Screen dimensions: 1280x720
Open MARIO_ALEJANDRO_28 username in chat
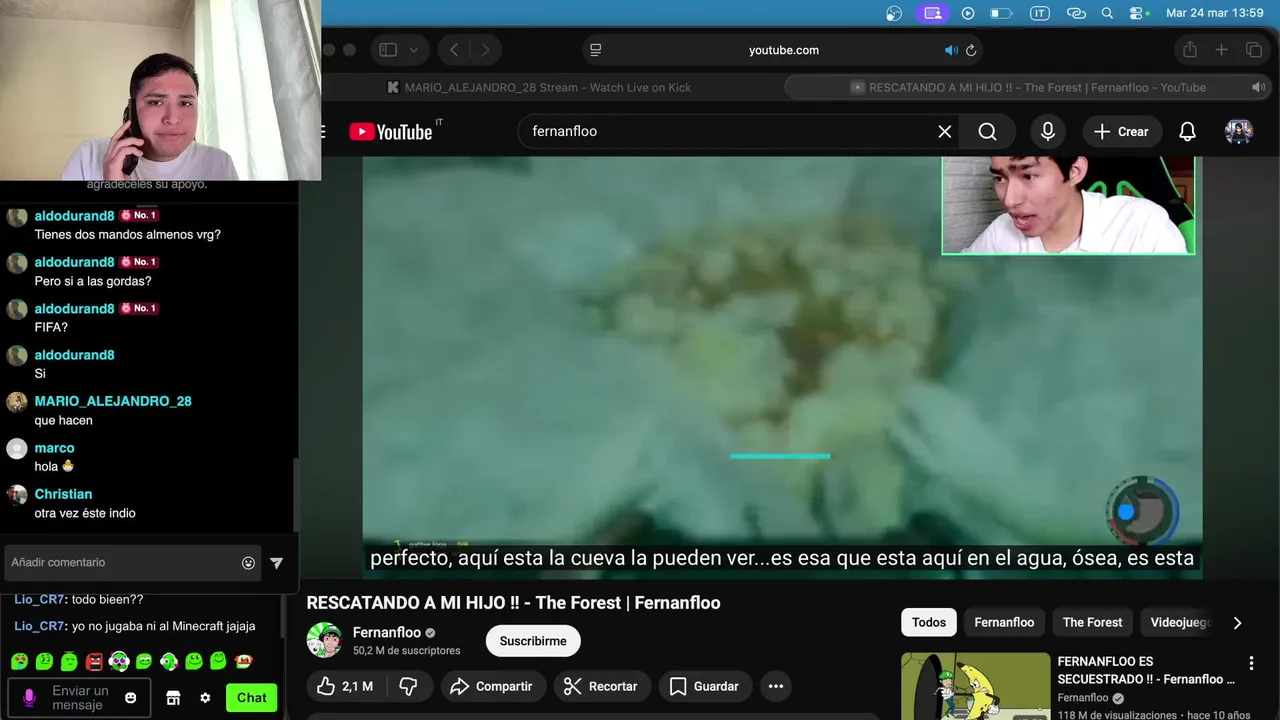tap(113, 401)
